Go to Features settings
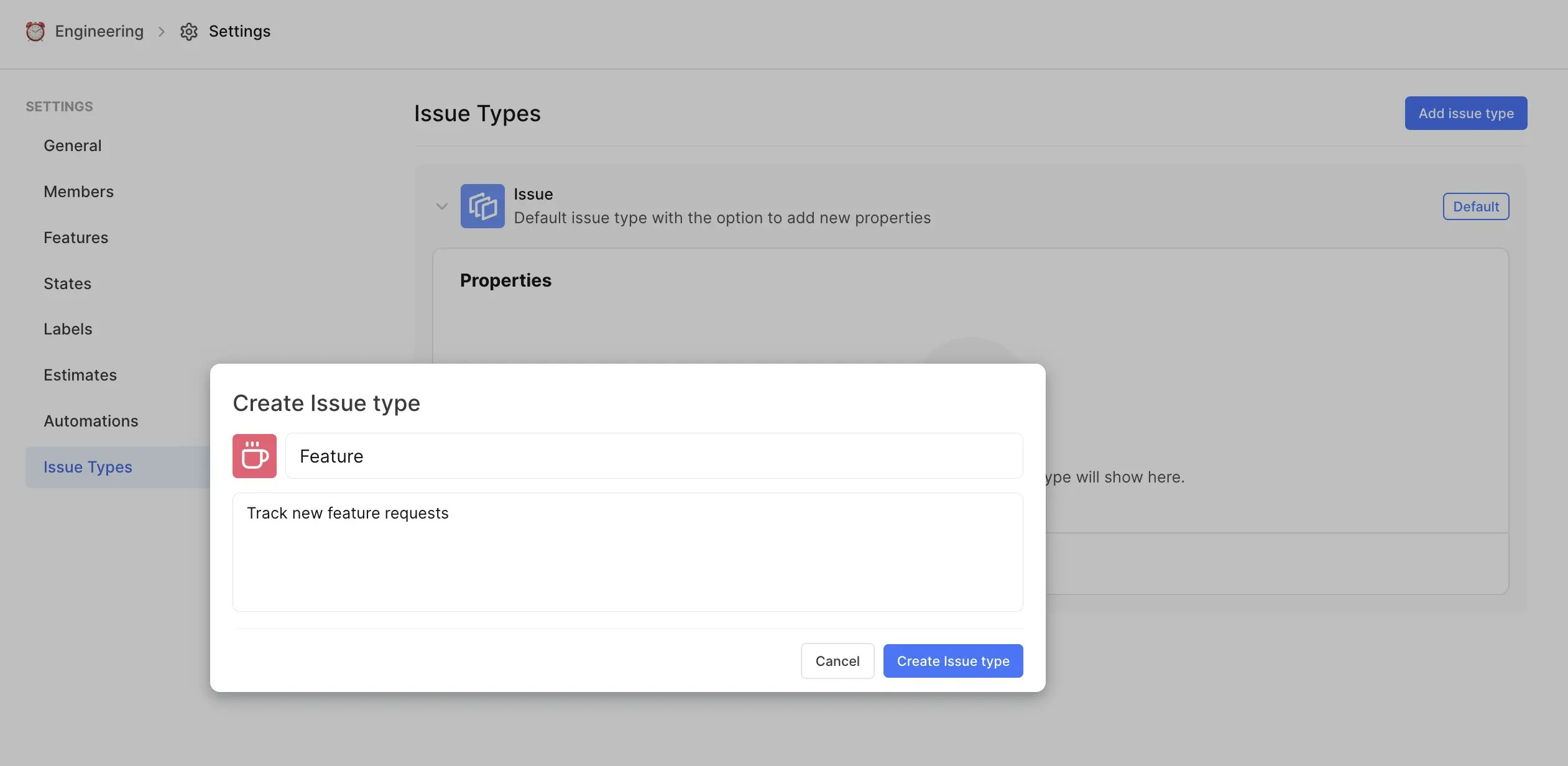This screenshot has width=1568, height=766. [x=76, y=237]
